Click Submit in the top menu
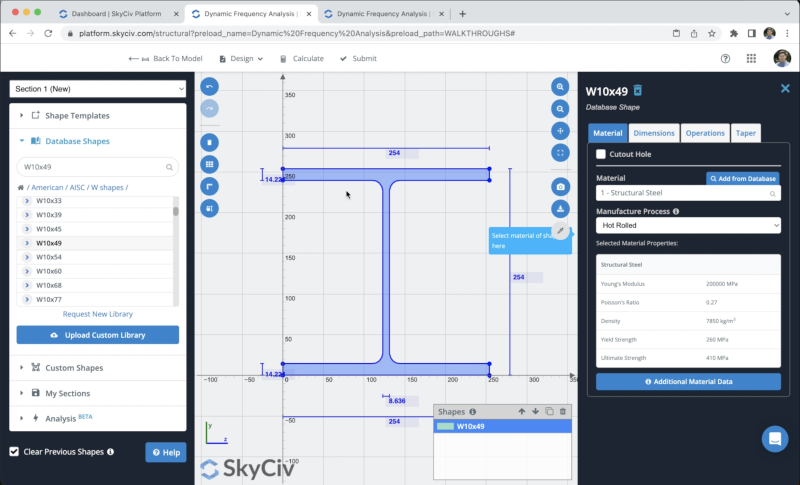Screen dimensions: 800x485 click(x=359, y=59)
